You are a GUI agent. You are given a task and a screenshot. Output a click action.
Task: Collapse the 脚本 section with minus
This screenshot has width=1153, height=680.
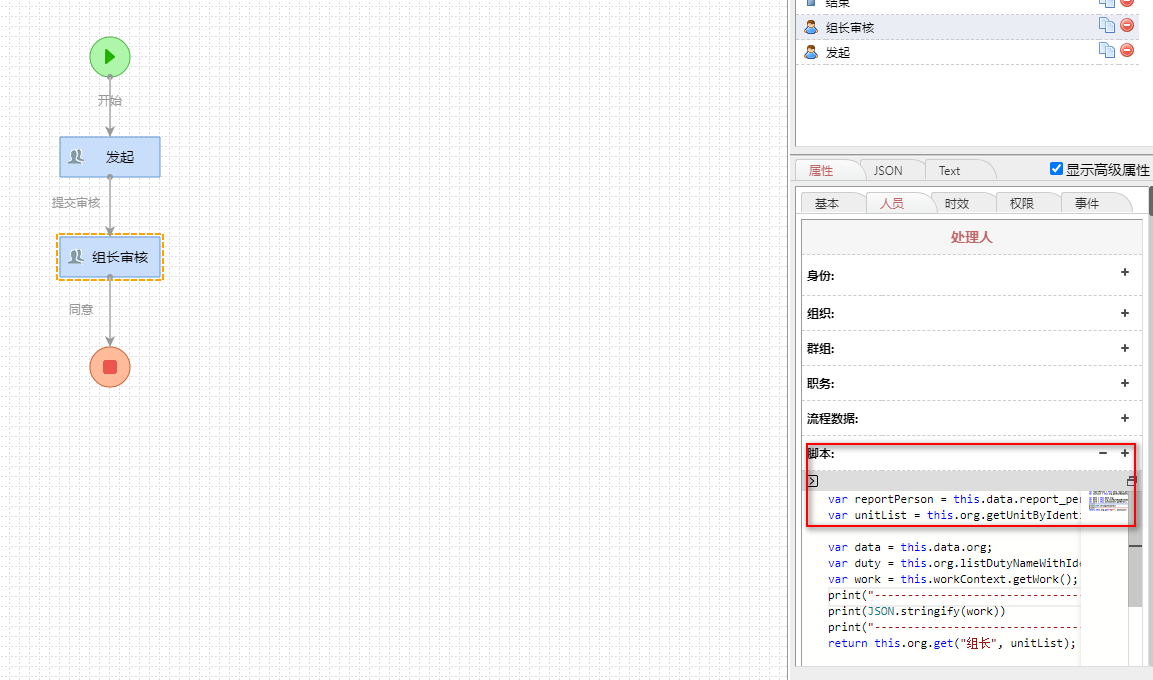point(1103,453)
